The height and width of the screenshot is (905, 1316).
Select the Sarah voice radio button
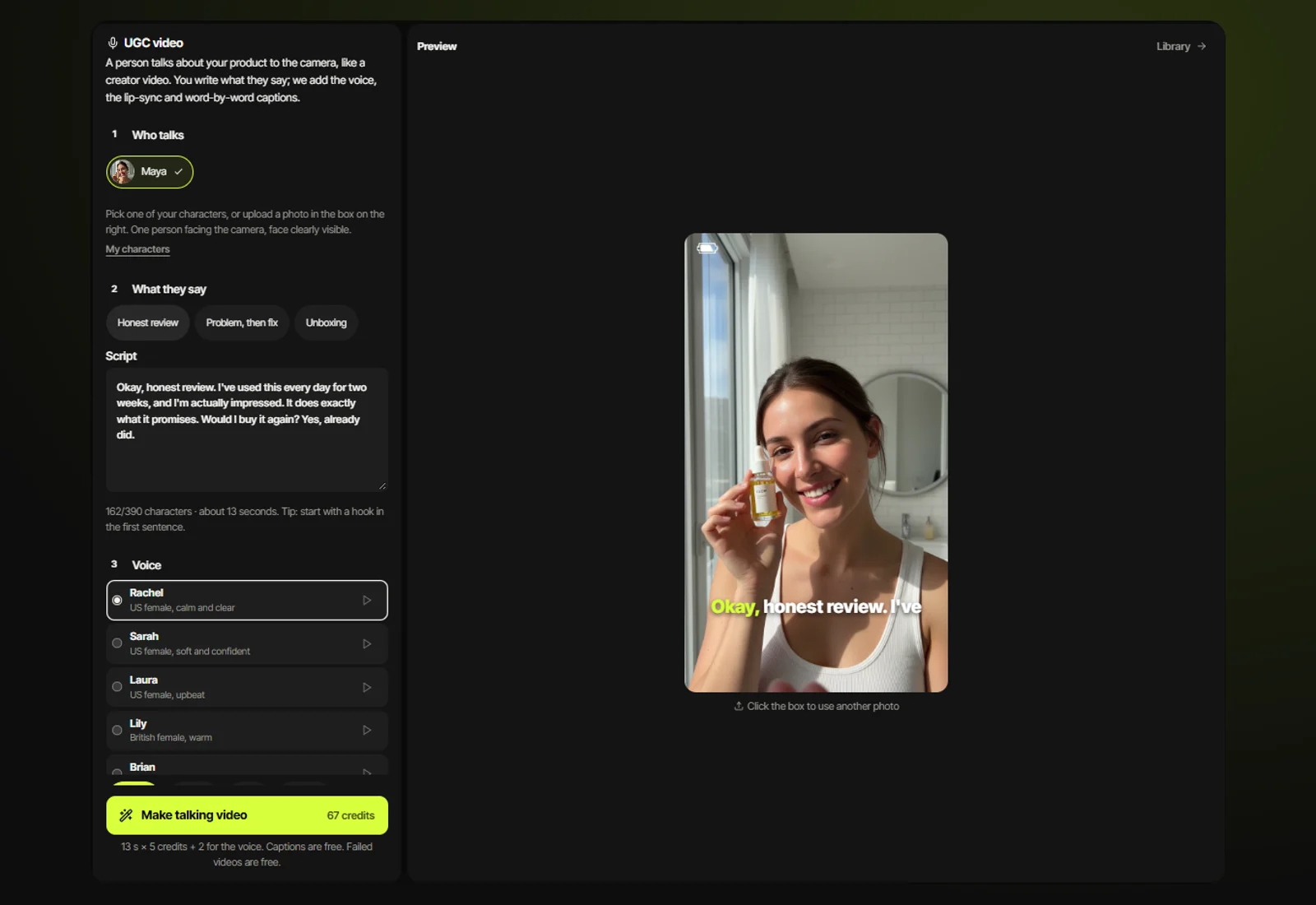117,643
